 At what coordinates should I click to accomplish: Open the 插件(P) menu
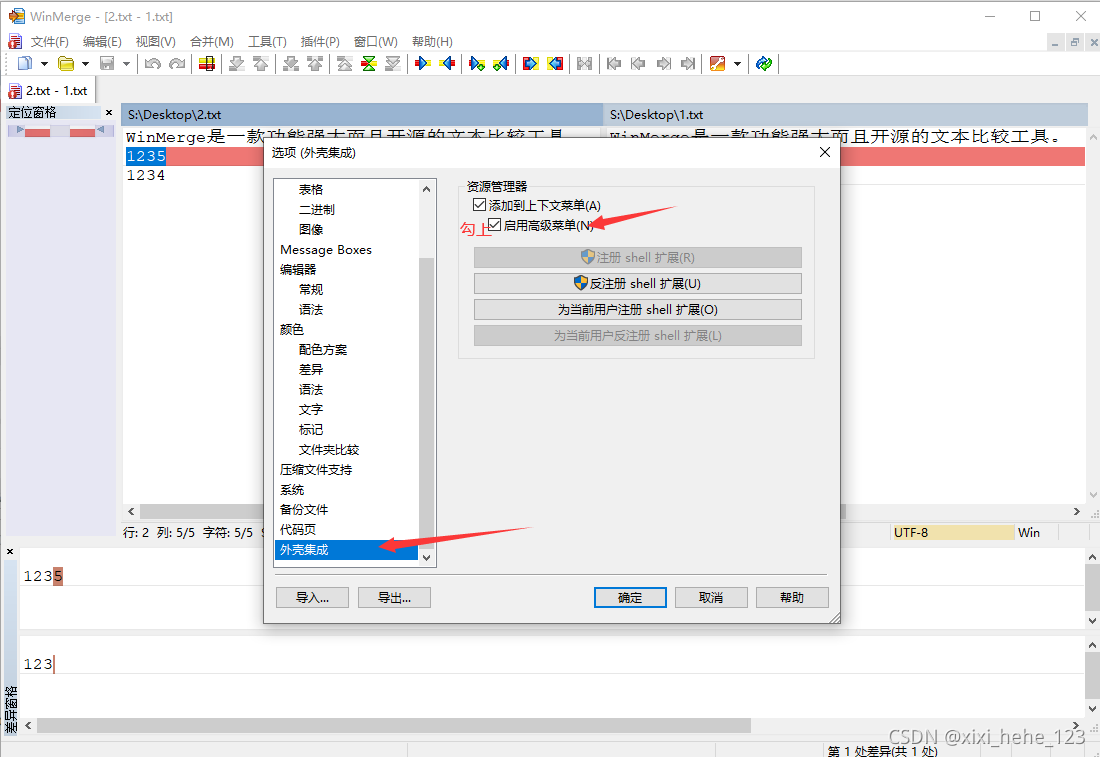pyautogui.click(x=320, y=41)
